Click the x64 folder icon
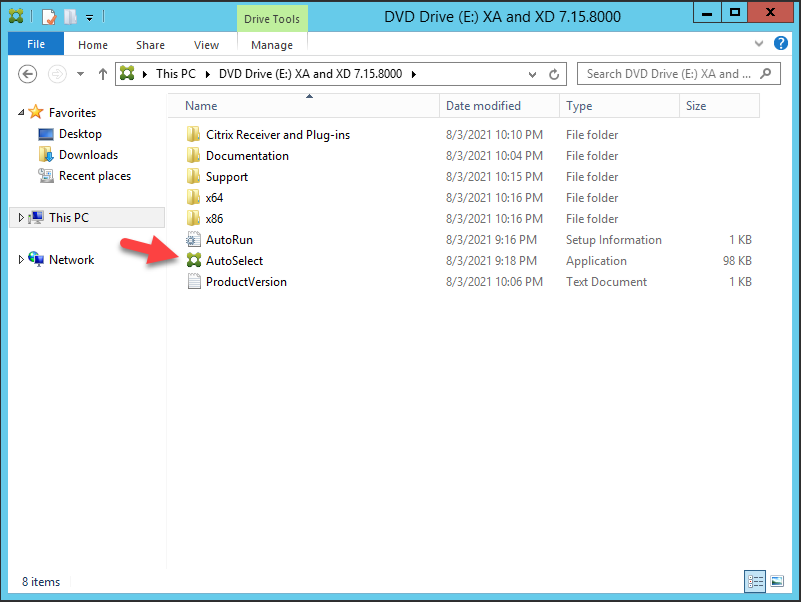 click(x=193, y=197)
